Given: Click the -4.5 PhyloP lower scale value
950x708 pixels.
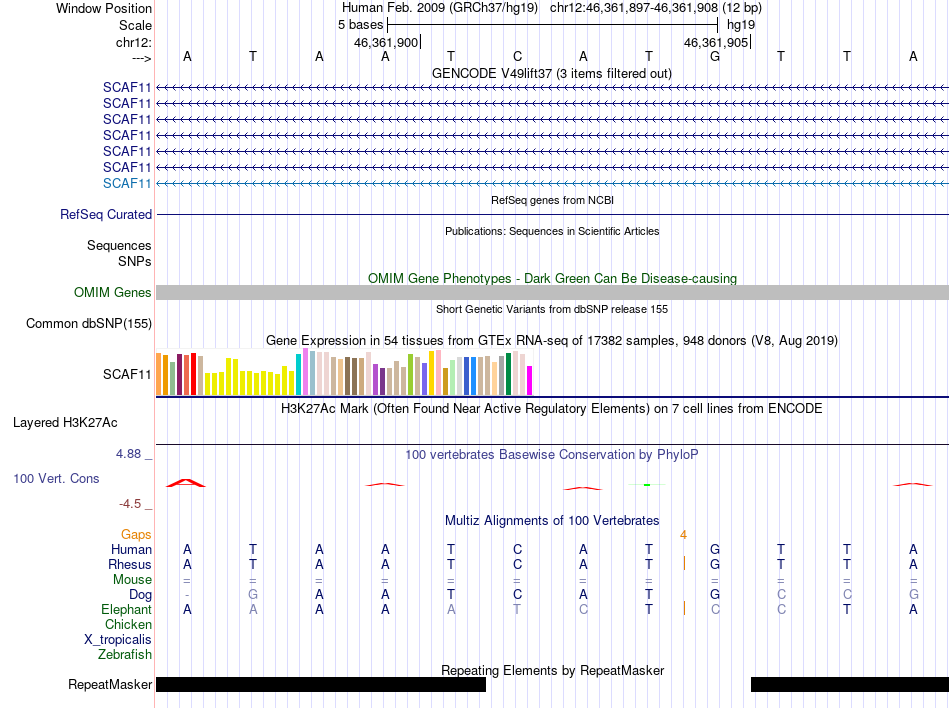Looking at the screenshot, I should coord(130,504).
